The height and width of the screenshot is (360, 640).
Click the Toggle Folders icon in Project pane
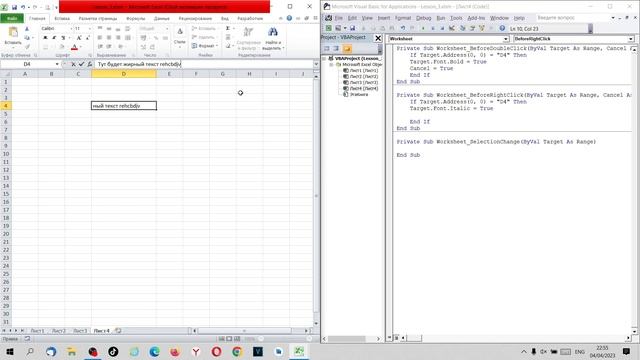tap(347, 49)
